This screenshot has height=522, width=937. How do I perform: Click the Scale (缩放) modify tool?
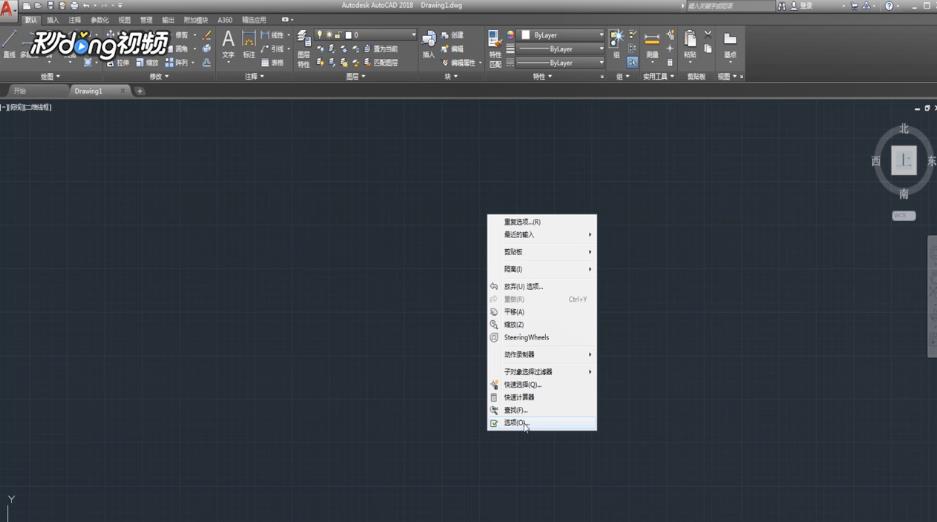[x=147, y=63]
